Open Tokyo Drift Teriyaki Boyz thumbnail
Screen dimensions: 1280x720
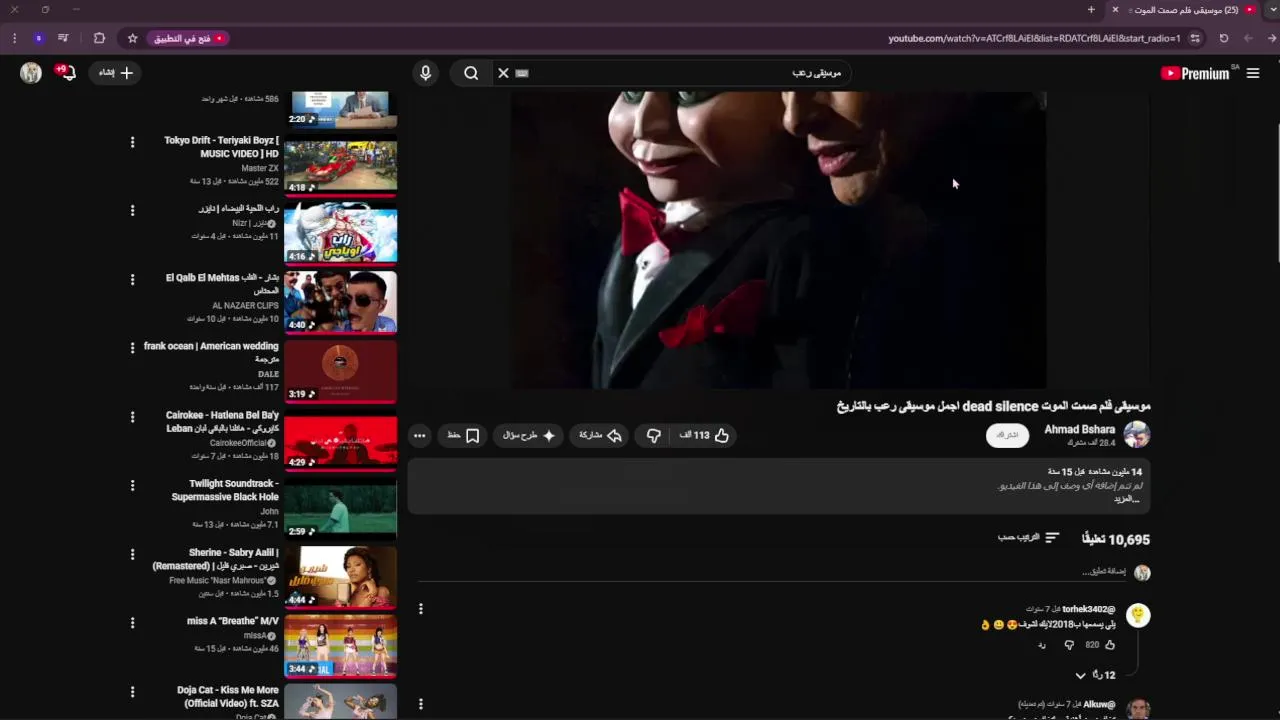pyautogui.click(x=340, y=165)
